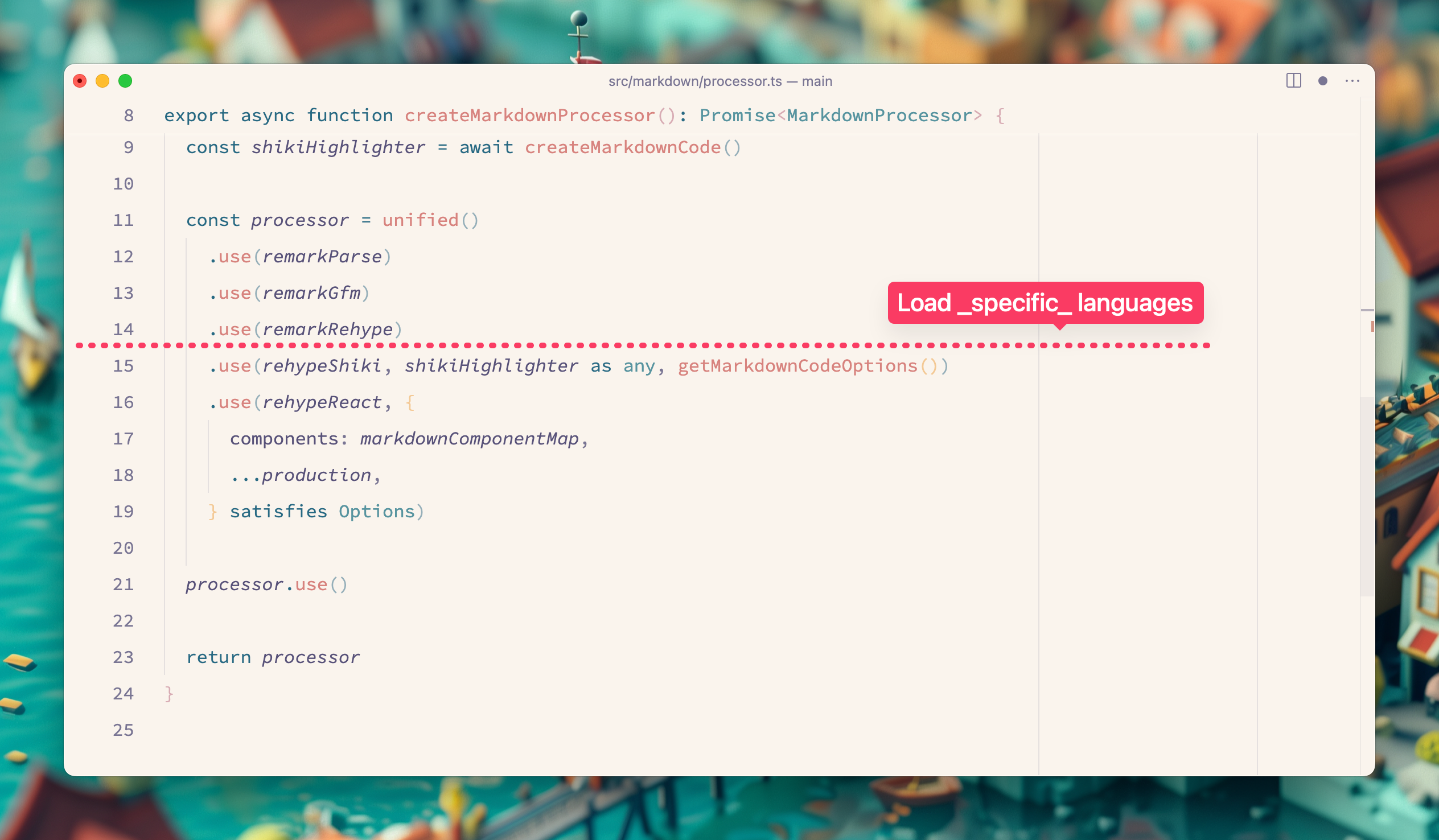Click rehypeShiki on line 15

pyautogui.click(x=322, y=366)
